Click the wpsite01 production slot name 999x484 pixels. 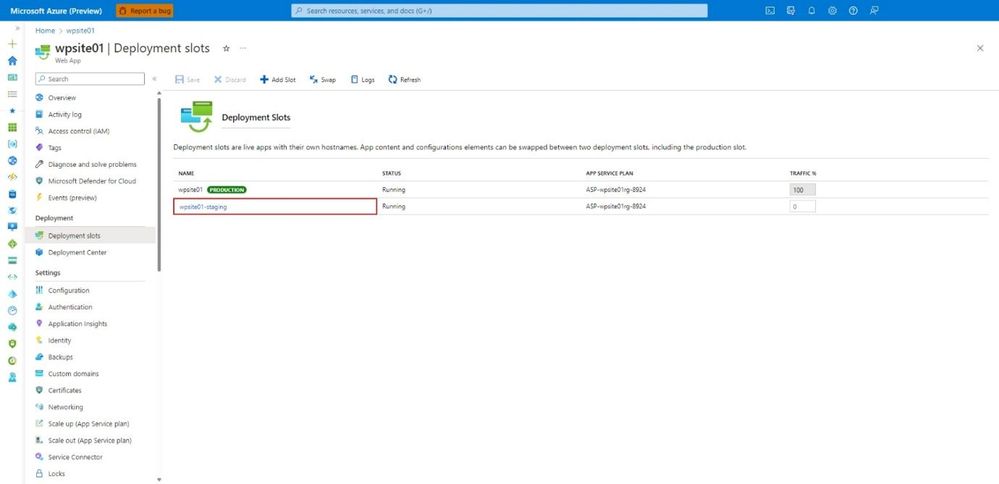[190, 190]
